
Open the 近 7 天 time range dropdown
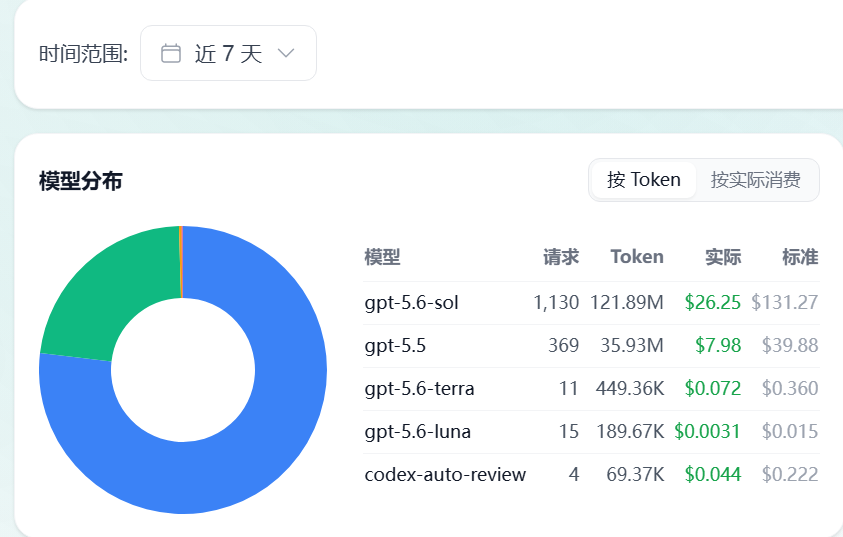228,53
